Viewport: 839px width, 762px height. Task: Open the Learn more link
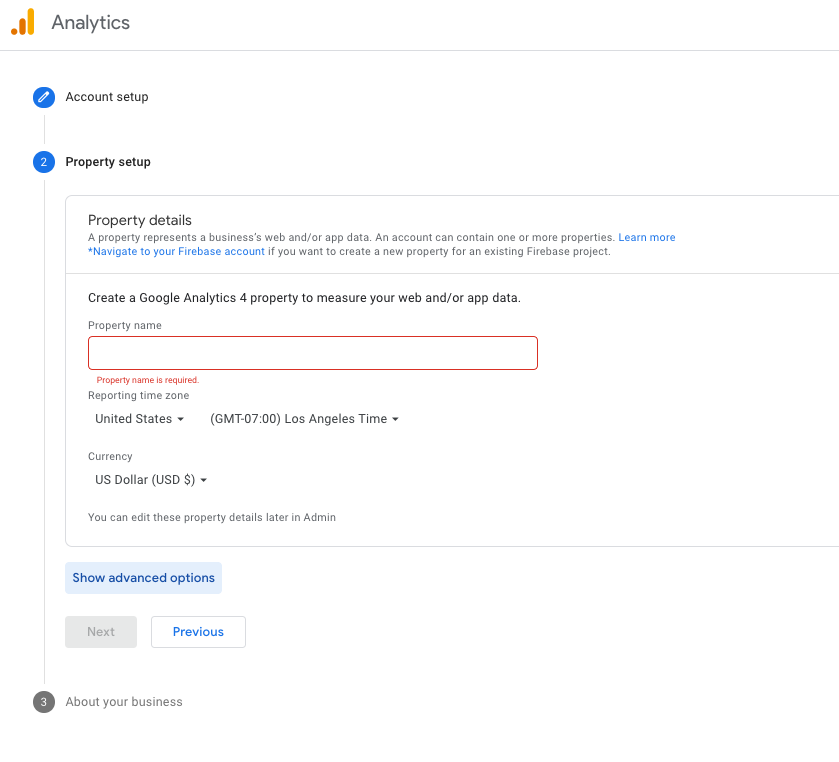pos(647,237)
